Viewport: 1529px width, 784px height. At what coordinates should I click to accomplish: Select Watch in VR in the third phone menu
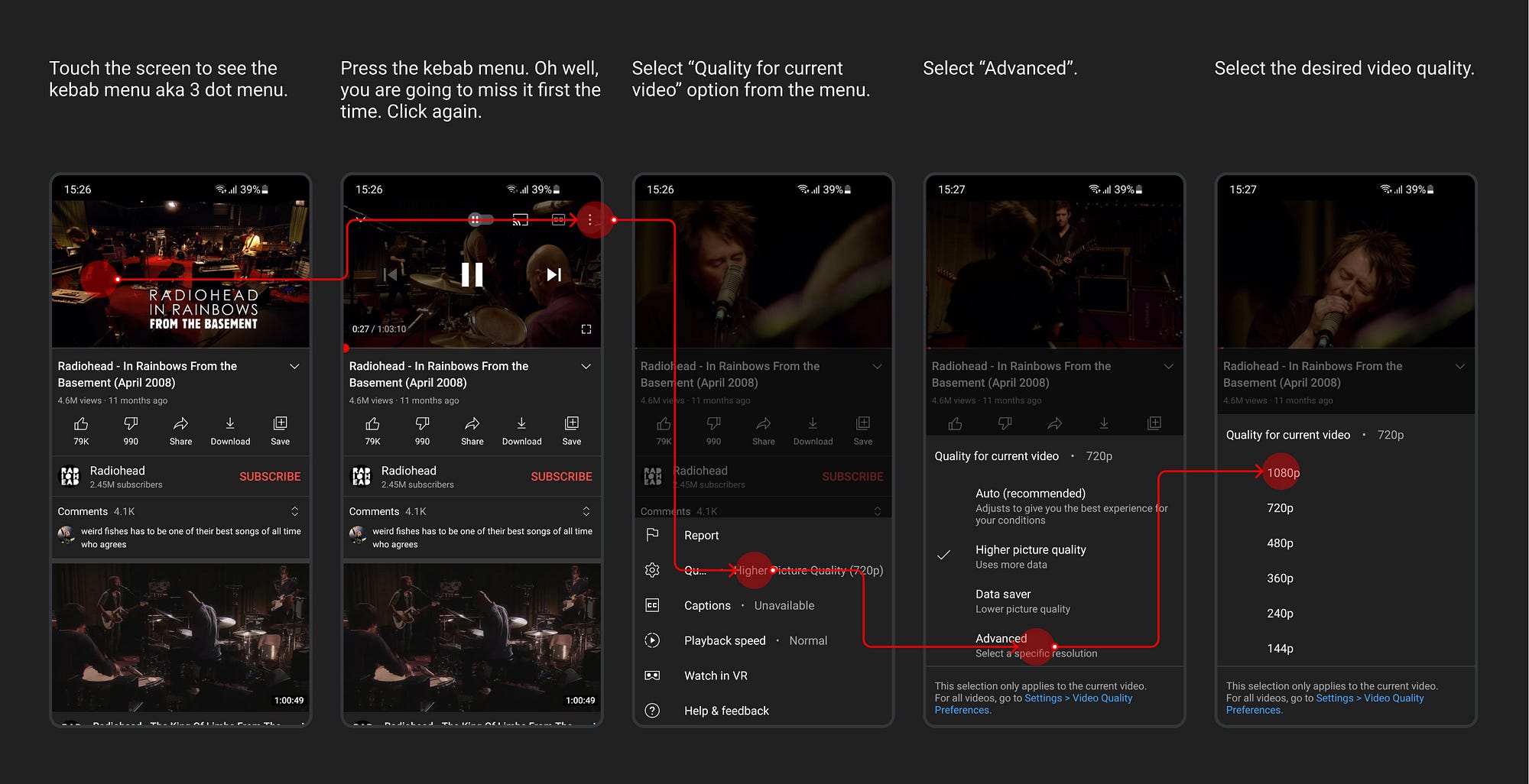[x=763, y=675]
